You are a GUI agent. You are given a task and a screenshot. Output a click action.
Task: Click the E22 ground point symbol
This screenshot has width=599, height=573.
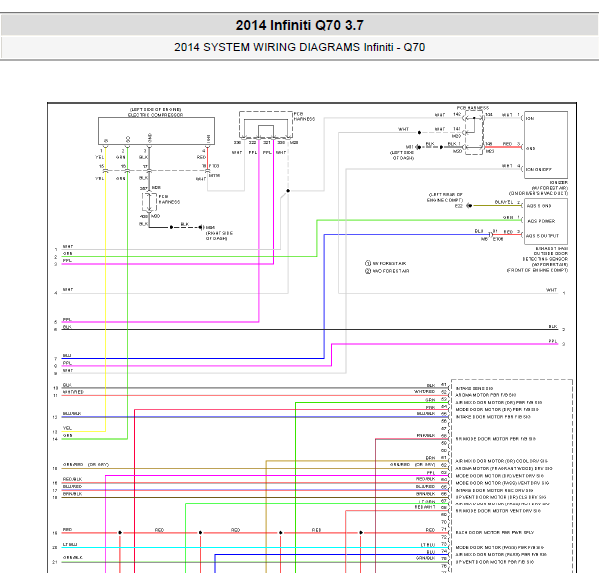(469, 206)
